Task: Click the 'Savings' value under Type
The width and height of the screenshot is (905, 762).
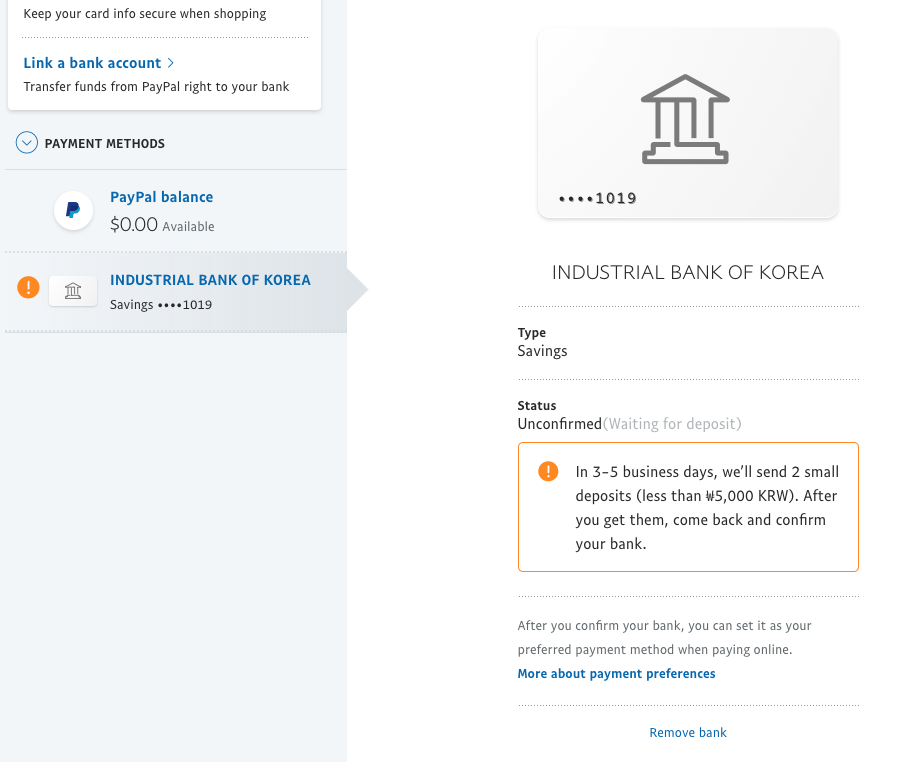Action: [542, 351]
